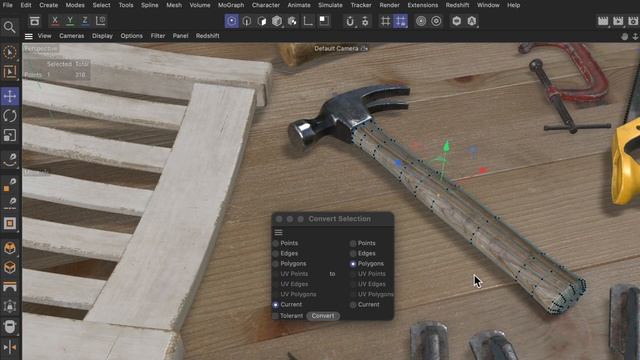Viewport: 640px width, 360px height.
Task: Select target Current radio button
Action: [353, 305]
